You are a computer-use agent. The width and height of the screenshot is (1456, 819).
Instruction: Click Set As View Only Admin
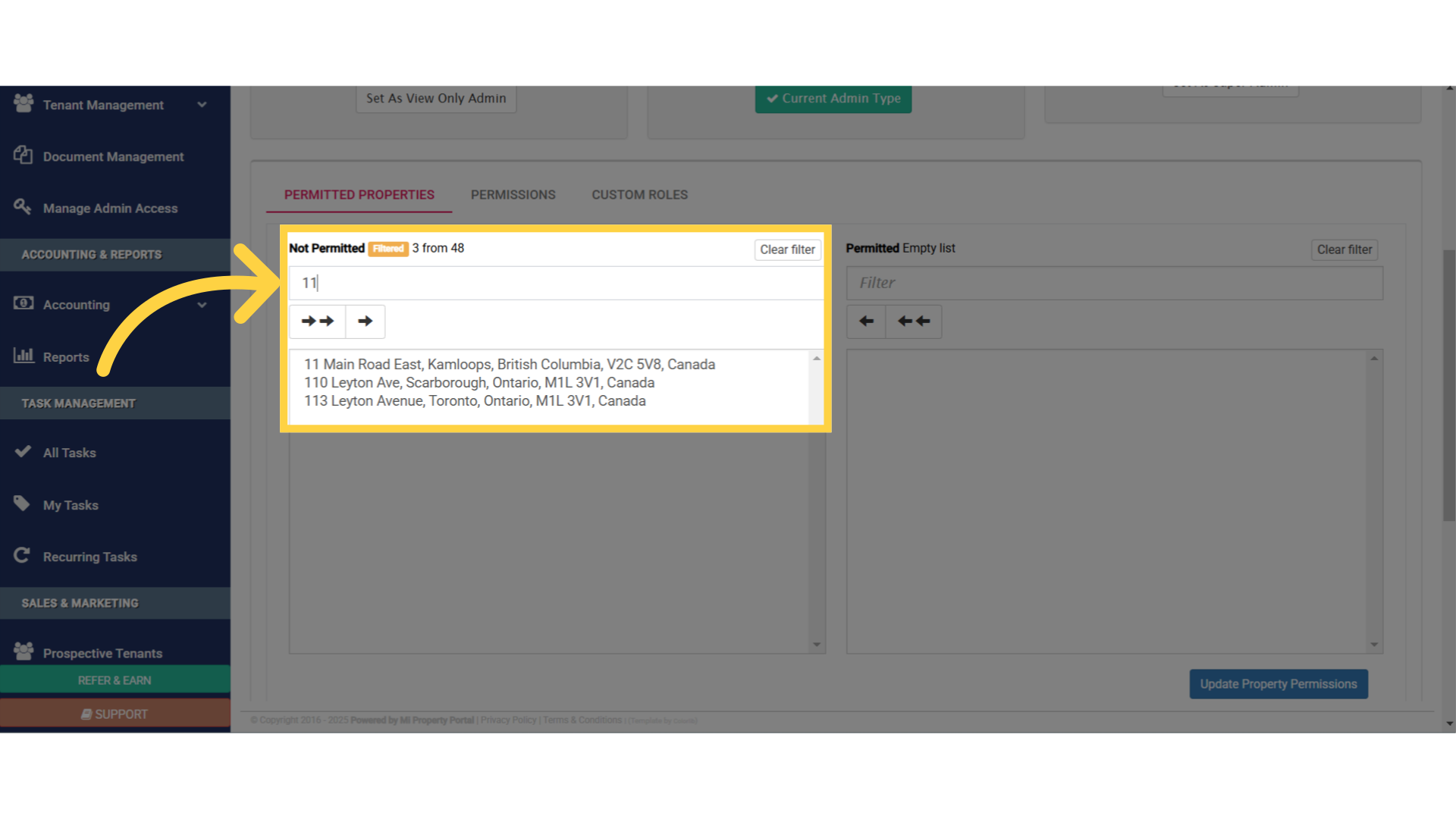(x=436, y=99)
